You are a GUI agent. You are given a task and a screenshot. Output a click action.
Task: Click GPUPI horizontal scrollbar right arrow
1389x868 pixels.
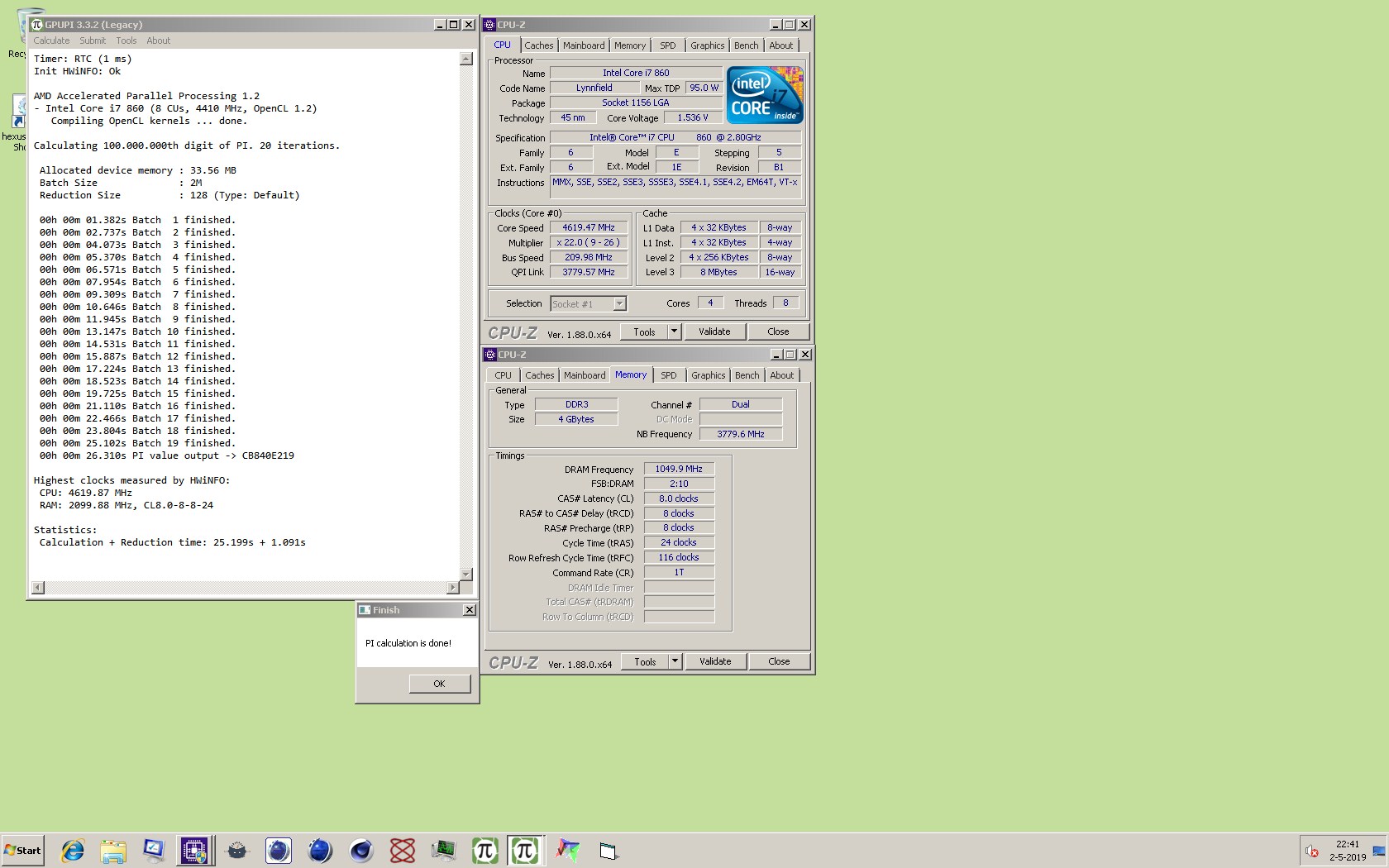[x=452, y=588]
